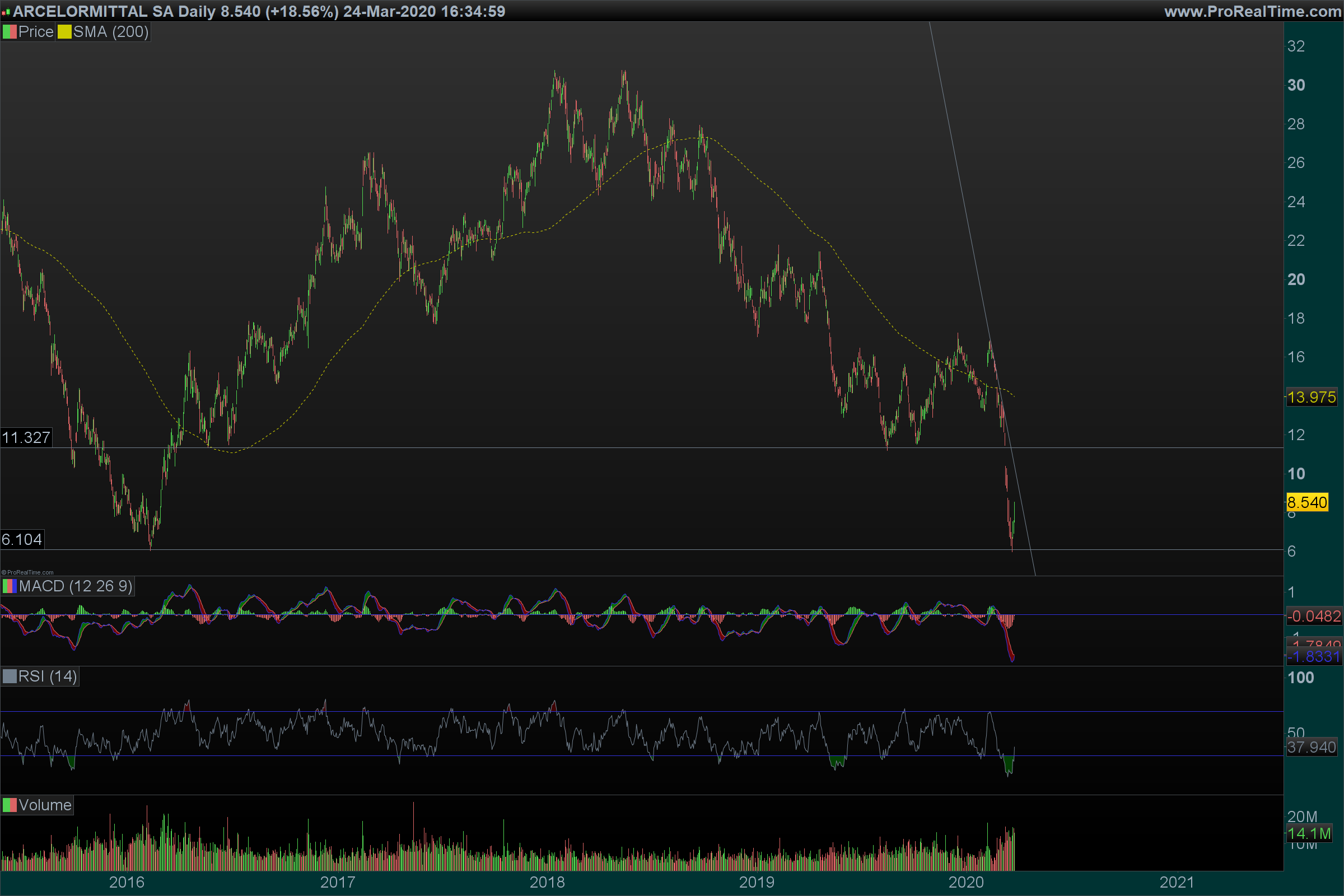
Task: Click the small ProRealTime.com copyright text
Action: pos(27,572)
